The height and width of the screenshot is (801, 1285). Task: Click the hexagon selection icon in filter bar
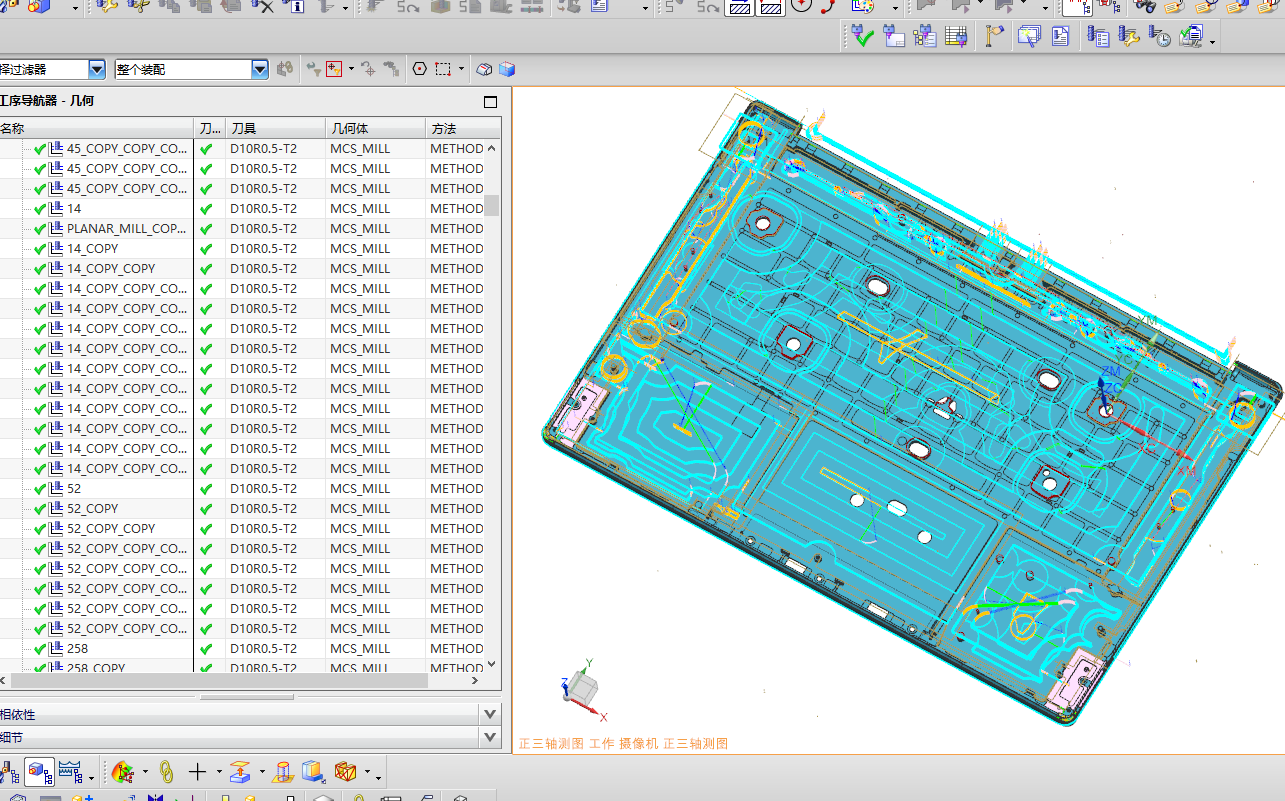click(419, 69)
